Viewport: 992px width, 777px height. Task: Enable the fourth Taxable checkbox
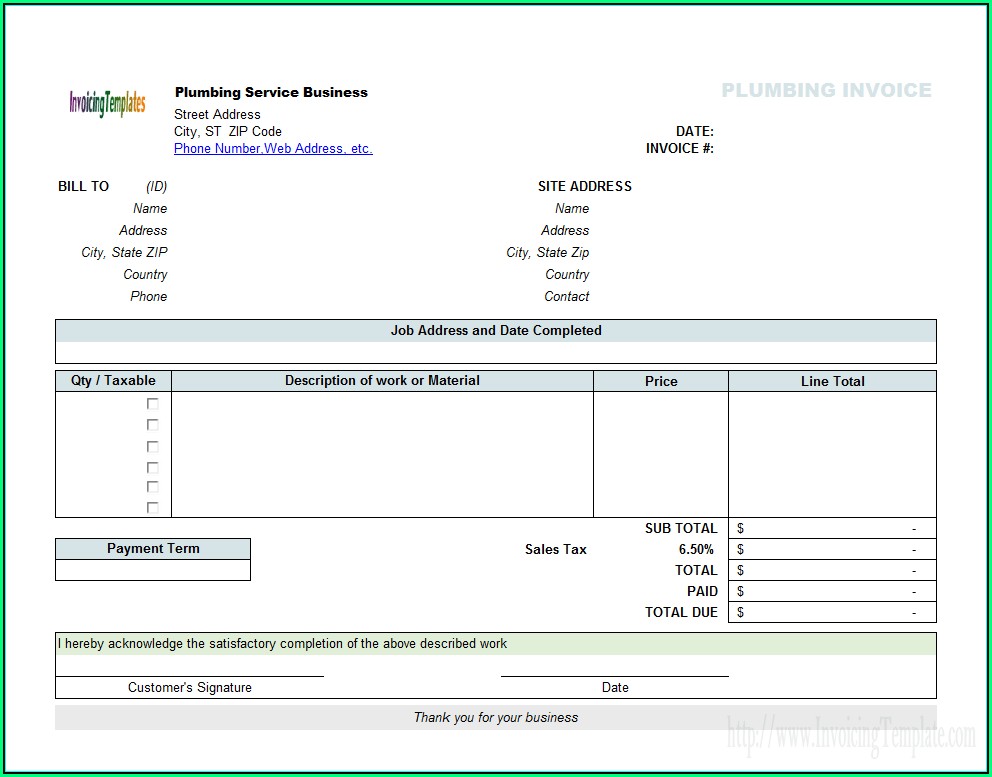click(x=153, y=468)
